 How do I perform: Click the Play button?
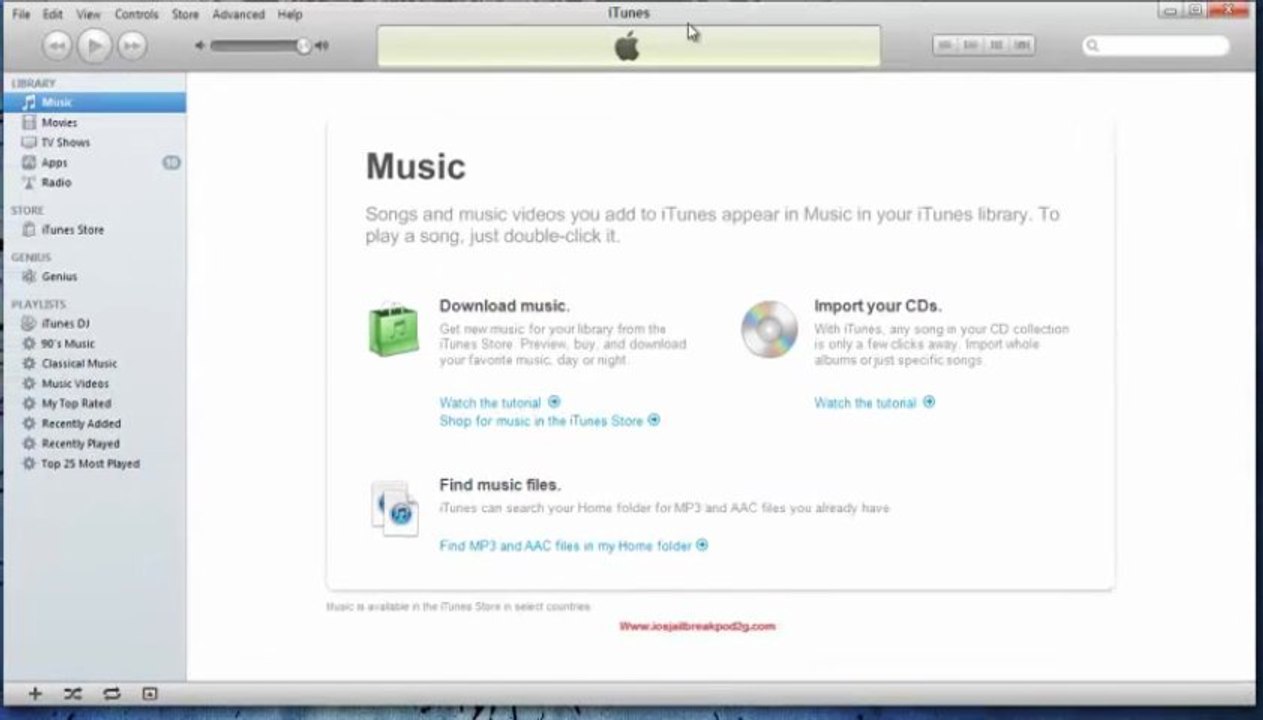(x=94, y=45)
